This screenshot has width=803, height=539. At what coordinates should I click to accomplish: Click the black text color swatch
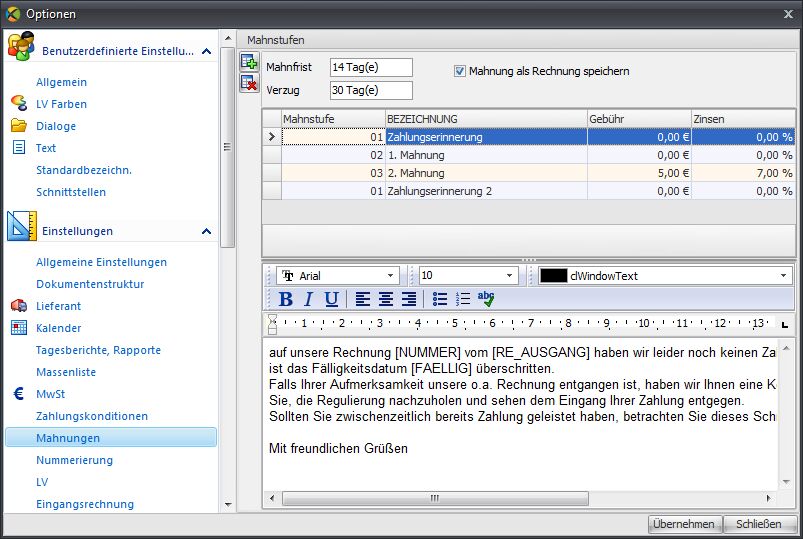point(553,276)
